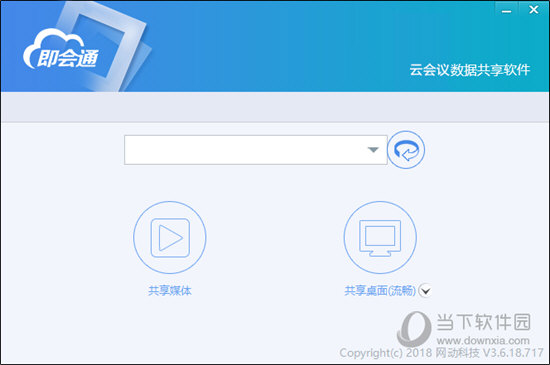The height and width of the screenshot is (365, 550).
Task: Open the meeting selection dropdown arrow
Action: click(x=373, y=150)
